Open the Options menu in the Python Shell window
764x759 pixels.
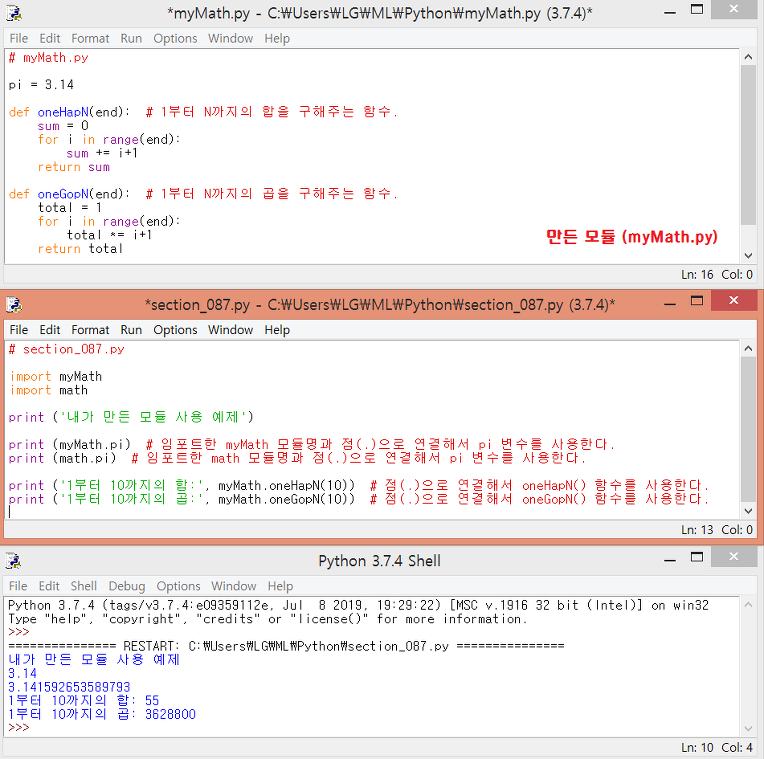pyautogui.click(x=178, y=586)
